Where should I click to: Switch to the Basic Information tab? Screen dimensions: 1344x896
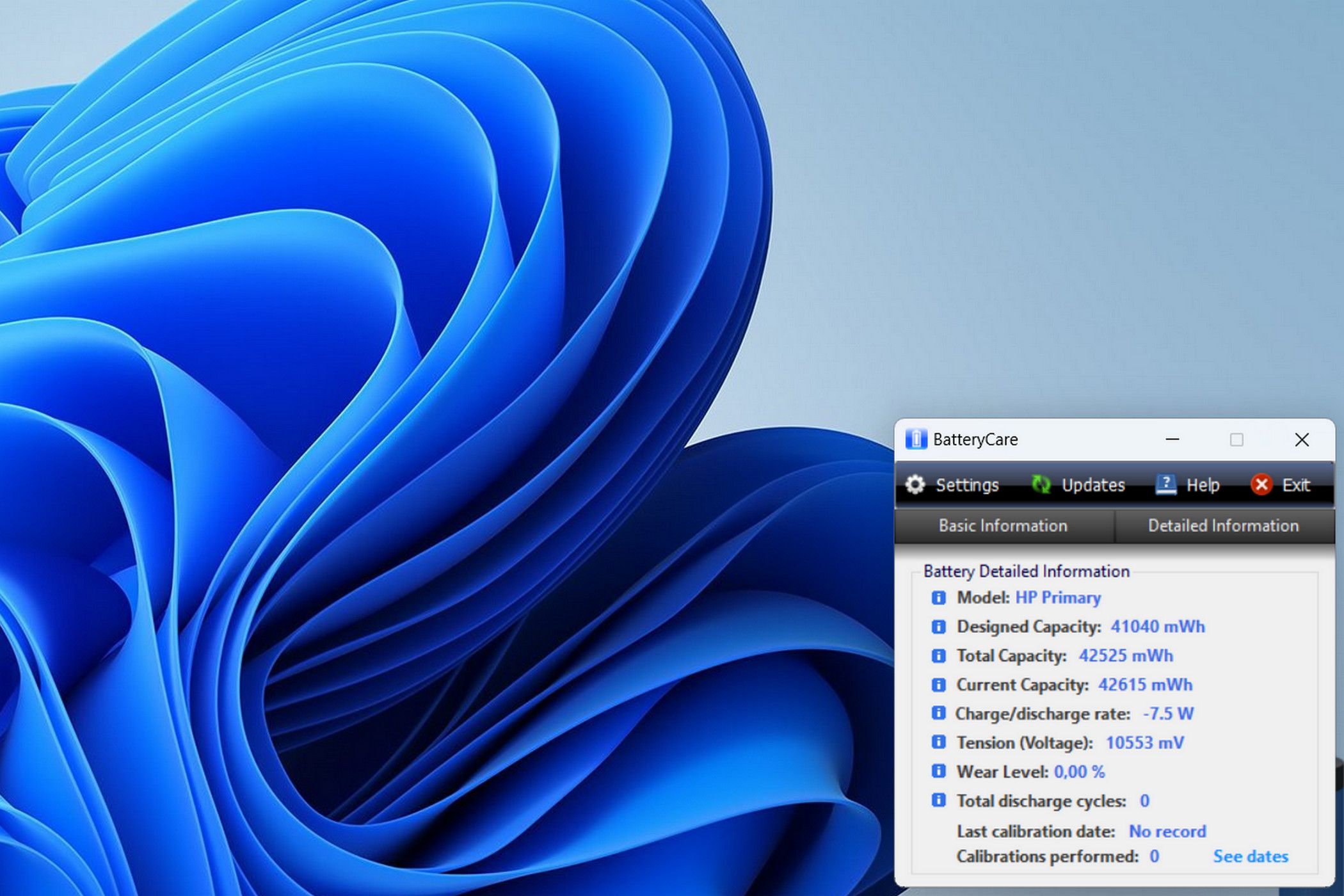tap(1002, 525)
